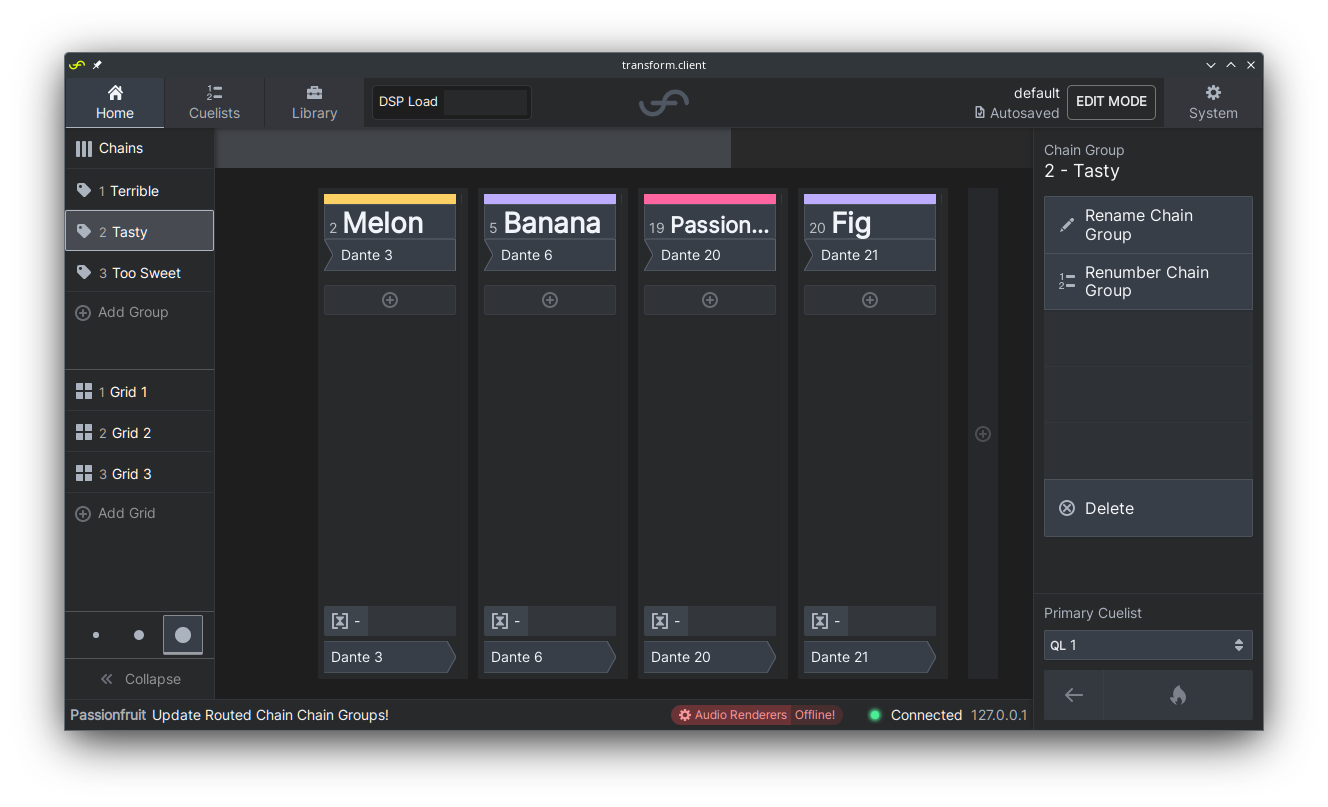Image resolution: width=1328 pixels, height=807 pixels.
Task: Click Add Group in the sidebar
Action: click(x=140, y=313)
